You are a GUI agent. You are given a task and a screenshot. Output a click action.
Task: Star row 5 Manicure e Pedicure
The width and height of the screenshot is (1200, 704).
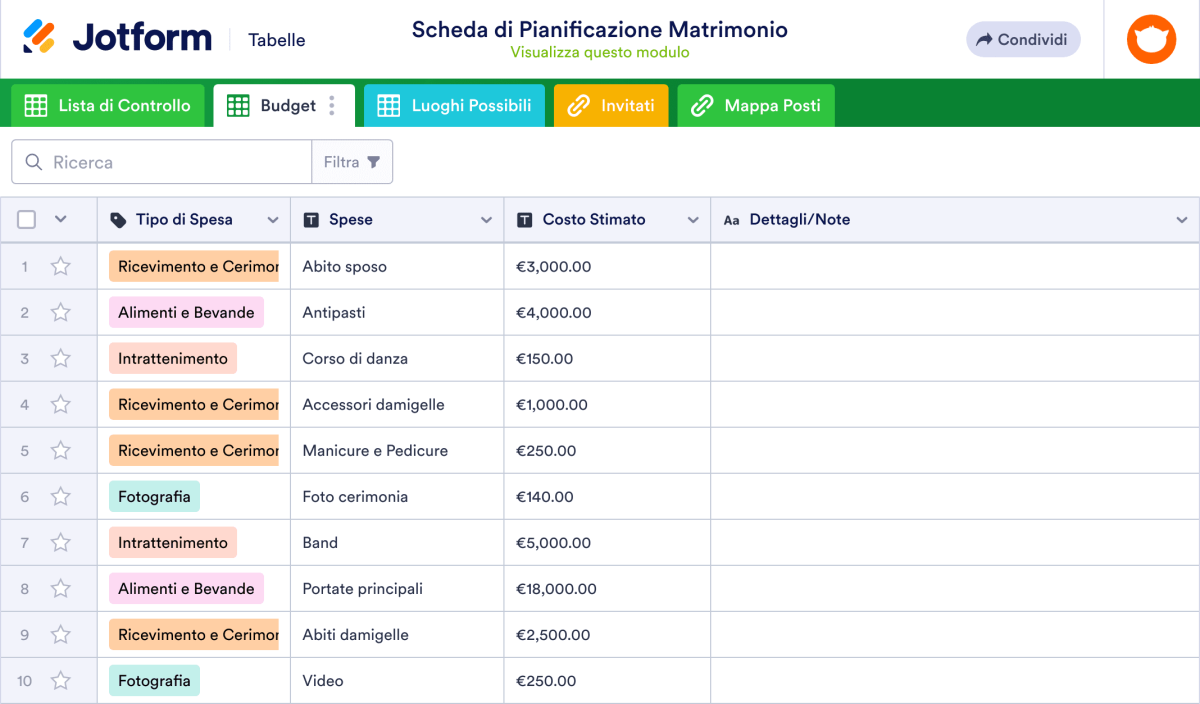61,450
